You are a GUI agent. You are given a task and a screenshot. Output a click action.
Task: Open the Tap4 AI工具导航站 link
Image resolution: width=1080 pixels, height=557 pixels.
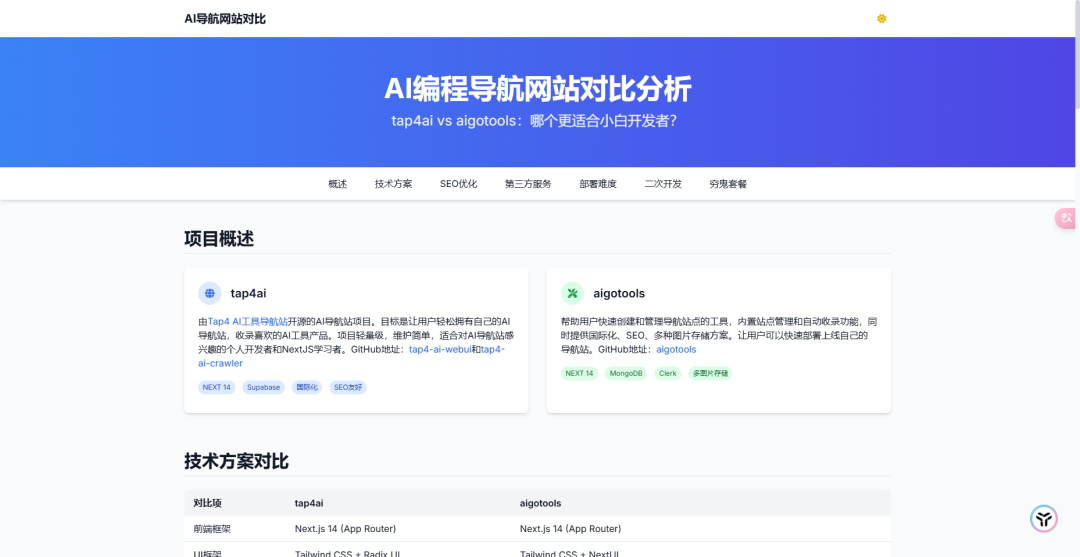pos(248,322)
